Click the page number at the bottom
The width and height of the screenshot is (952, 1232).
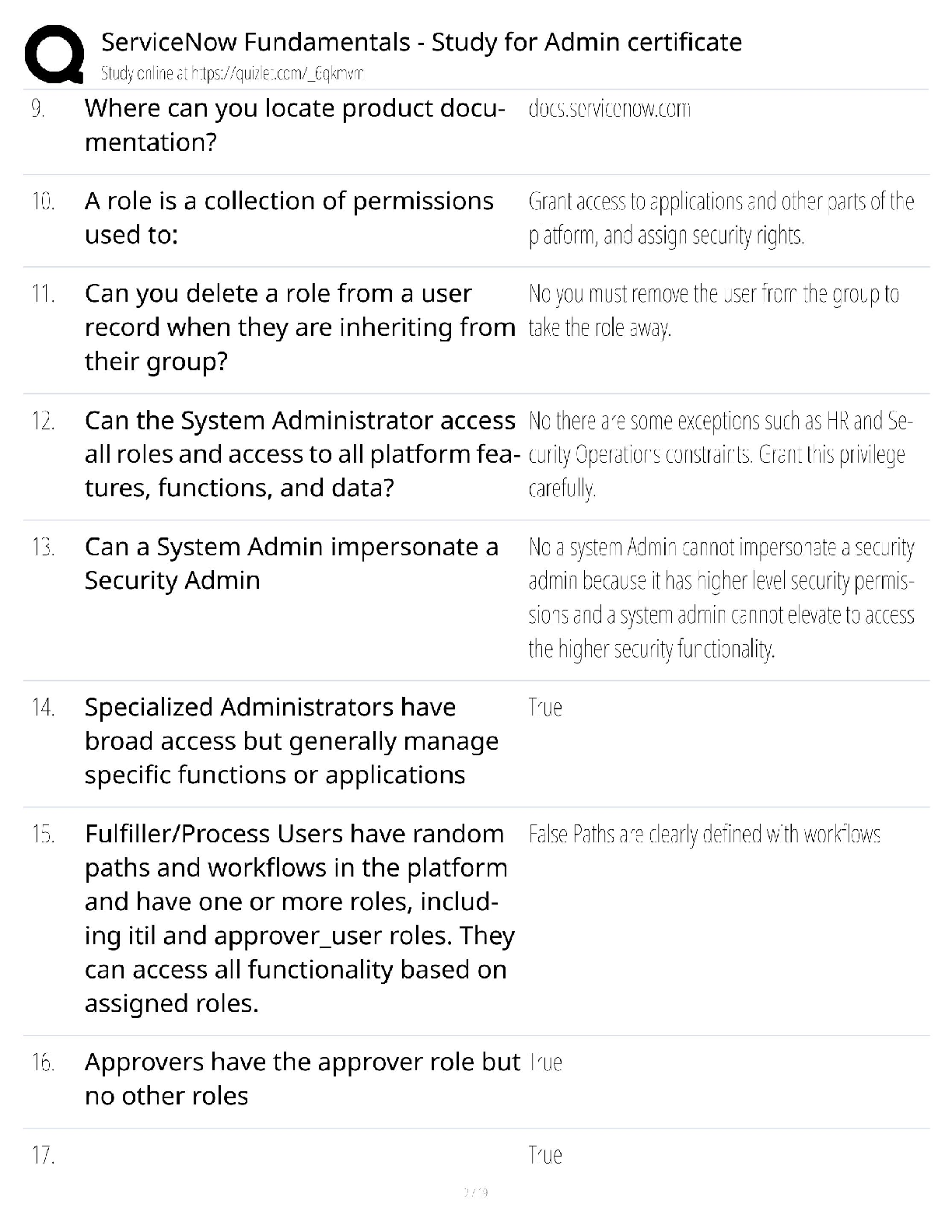475,1192
